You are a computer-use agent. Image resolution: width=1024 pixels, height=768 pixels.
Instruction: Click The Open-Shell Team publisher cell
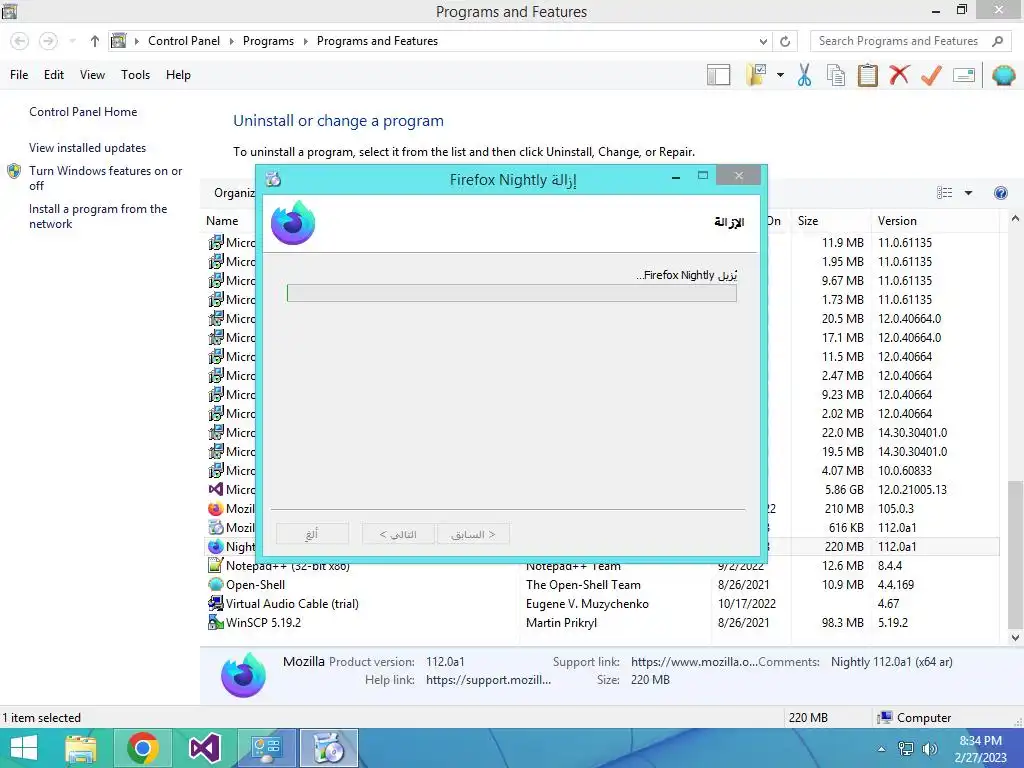(583, 585)
